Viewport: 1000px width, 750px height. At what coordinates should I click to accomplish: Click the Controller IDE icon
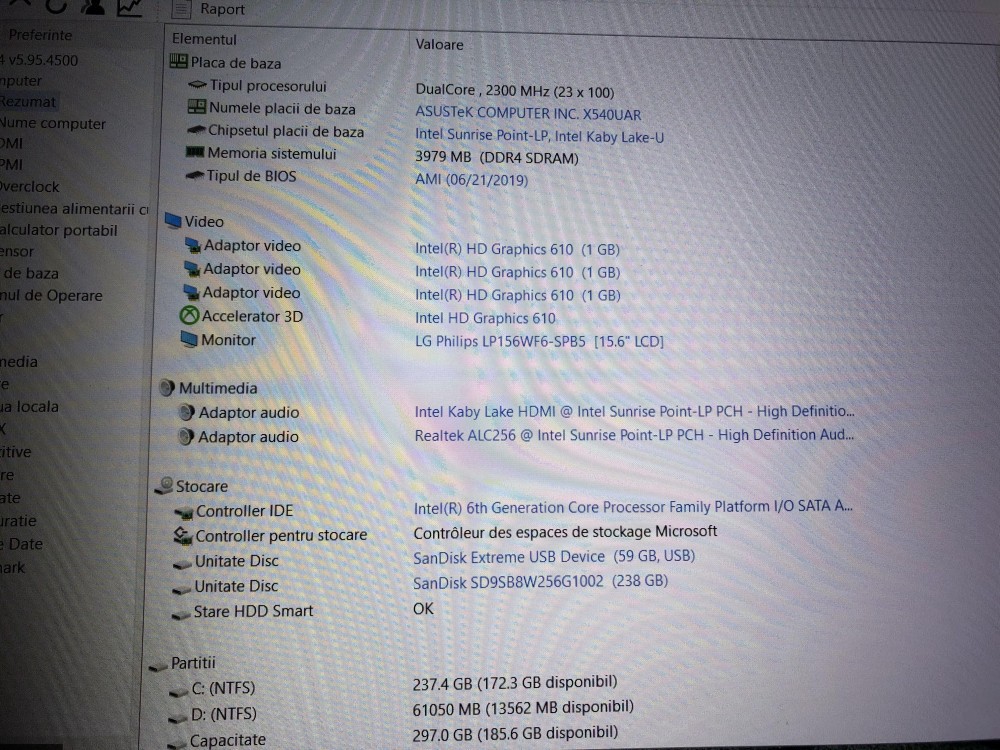coord(184,511)
